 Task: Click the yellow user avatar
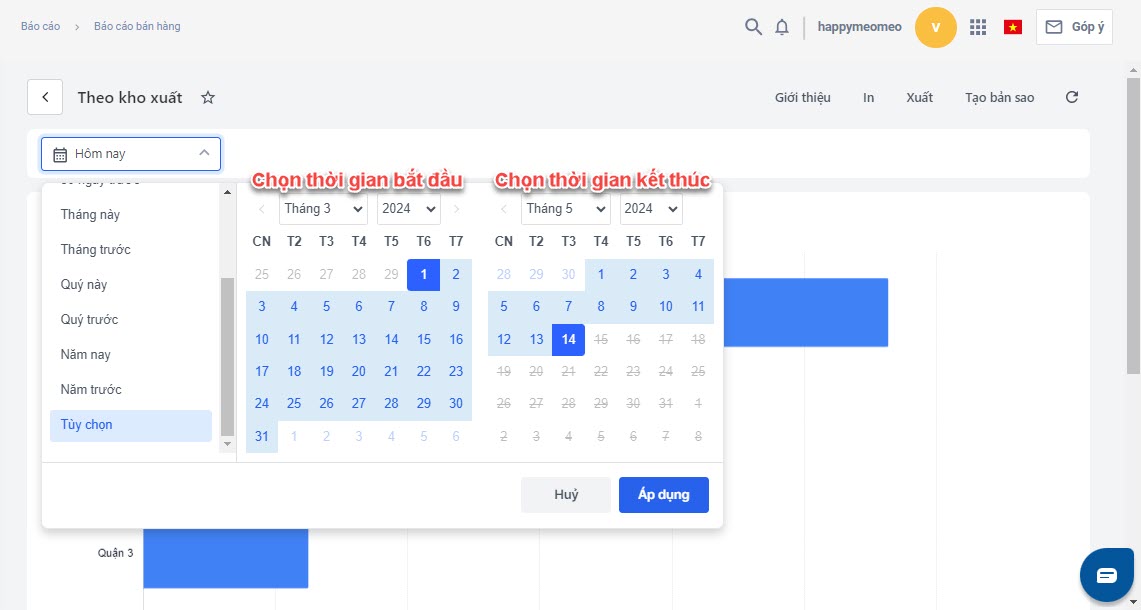tap(936, 27)
